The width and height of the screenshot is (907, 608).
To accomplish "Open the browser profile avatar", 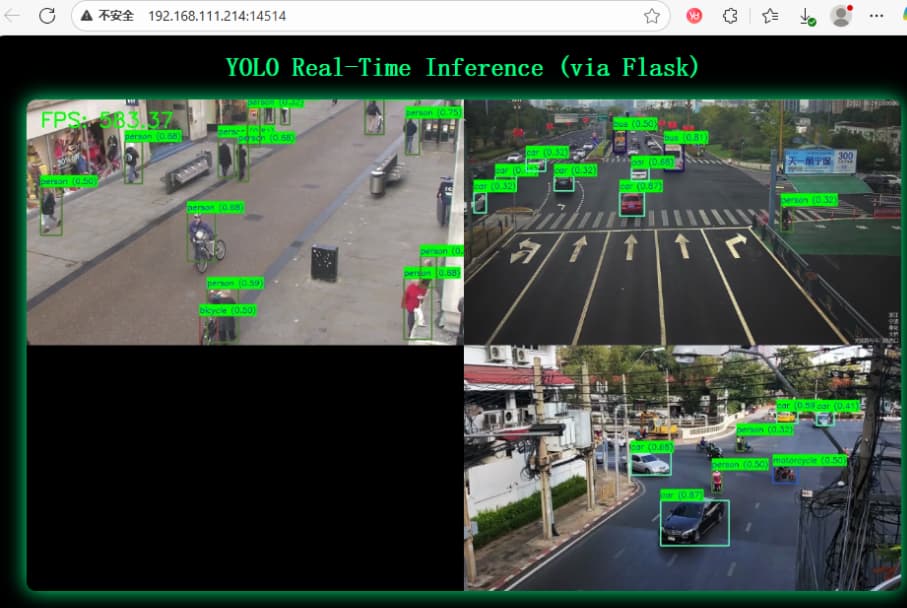I will 841,16.
